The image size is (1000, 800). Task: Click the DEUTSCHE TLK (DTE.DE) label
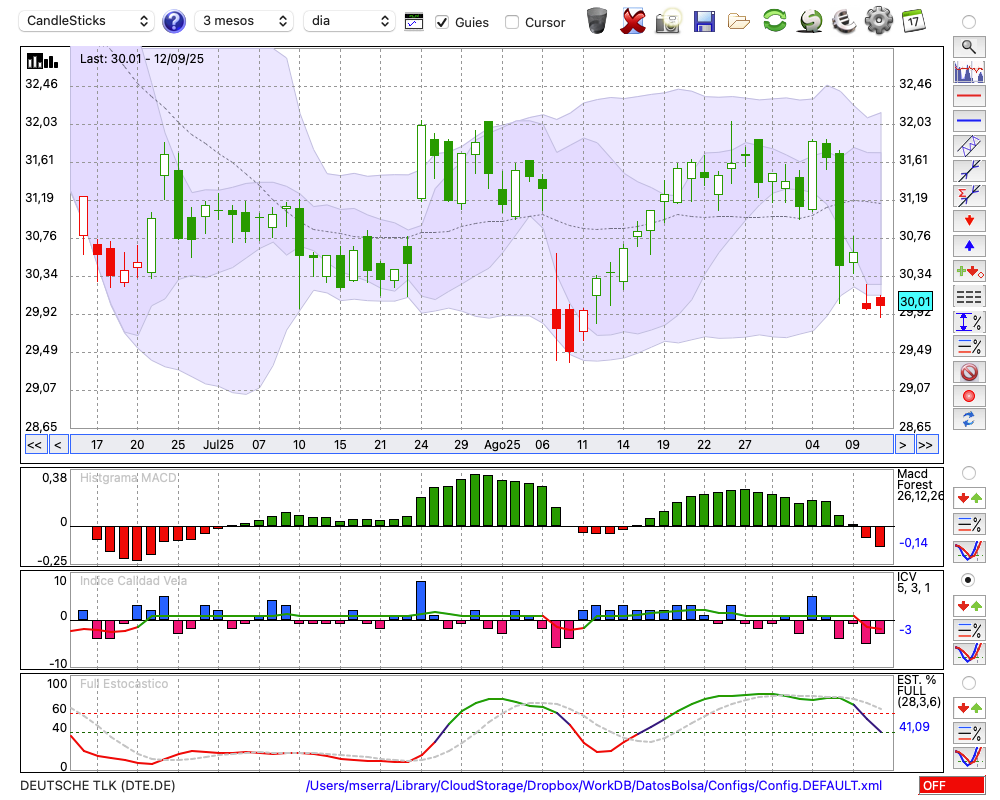[x=98, y=785]
